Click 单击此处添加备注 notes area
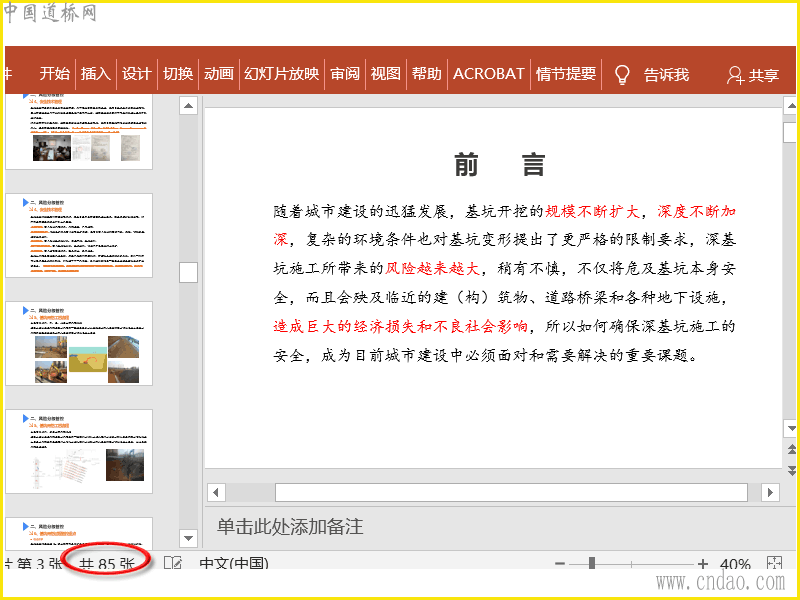Viewport: 800px width, 600px height. tap(290, 527)
